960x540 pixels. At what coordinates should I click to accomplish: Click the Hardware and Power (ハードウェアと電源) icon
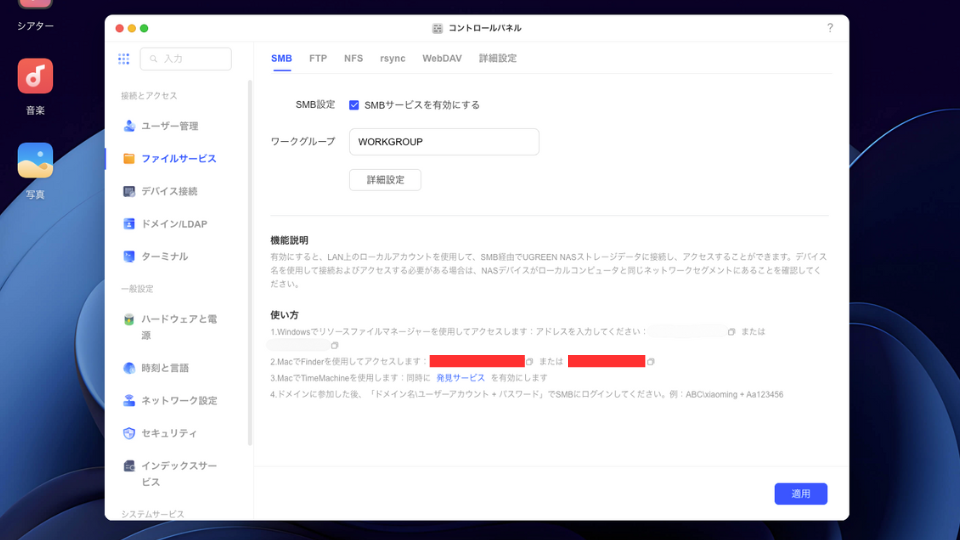coord(129,320)
